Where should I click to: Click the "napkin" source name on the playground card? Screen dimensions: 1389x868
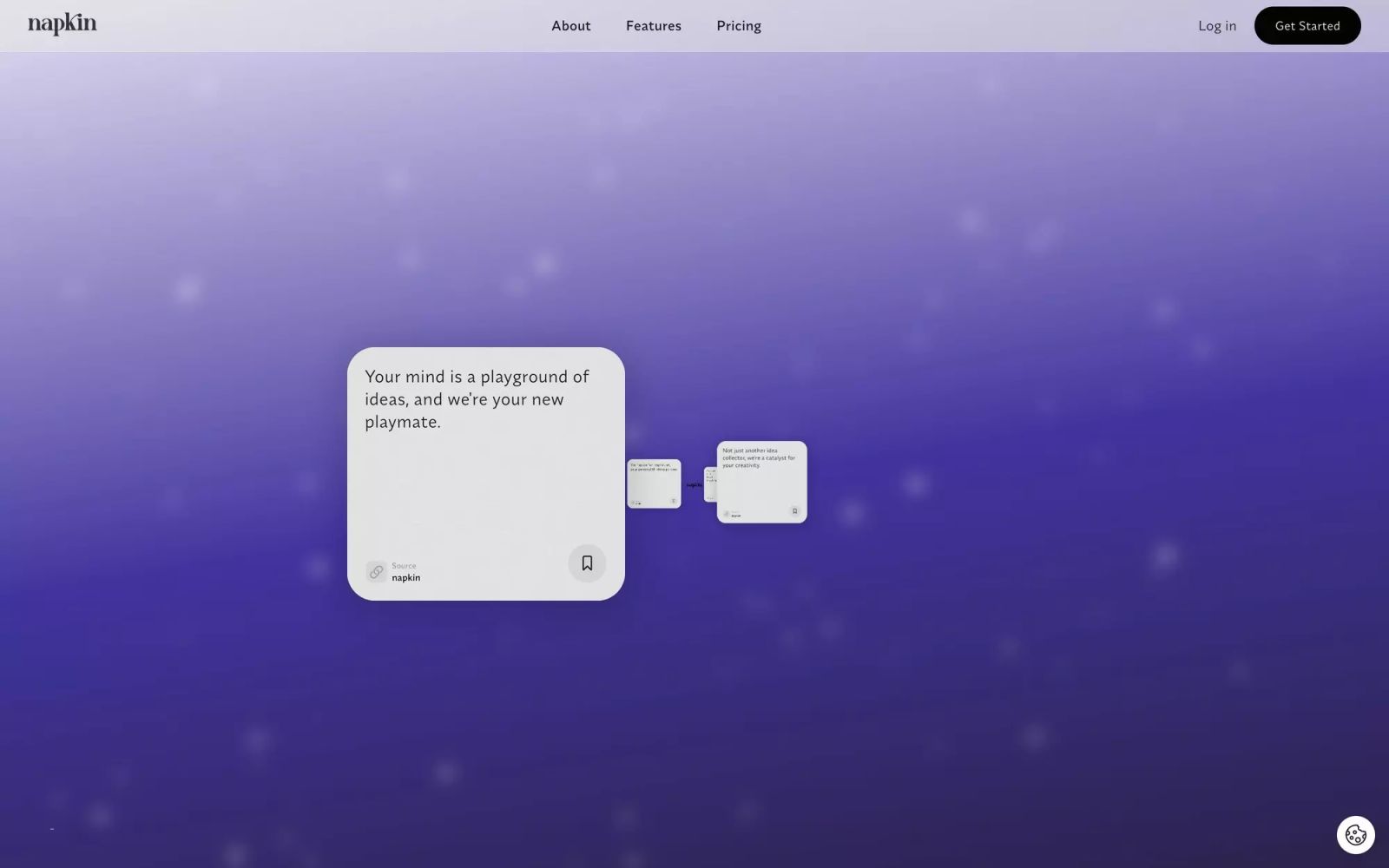406,578
